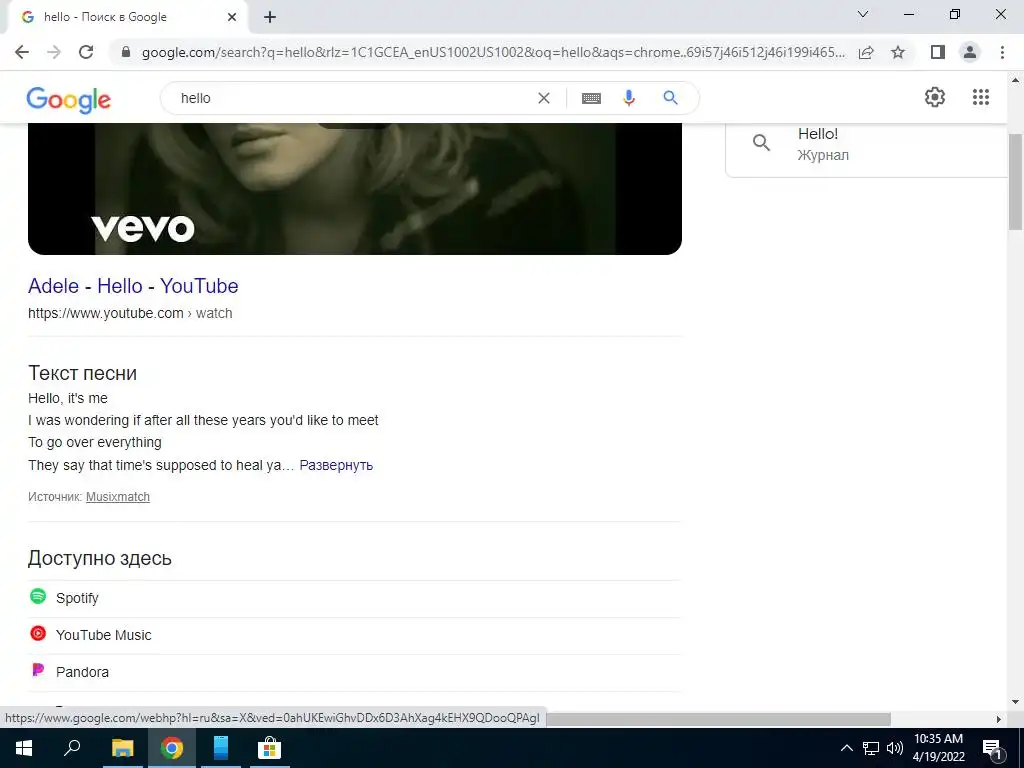Click the YouTube Music logo icon
This screenshot has height=768, width=1024.
39,633
